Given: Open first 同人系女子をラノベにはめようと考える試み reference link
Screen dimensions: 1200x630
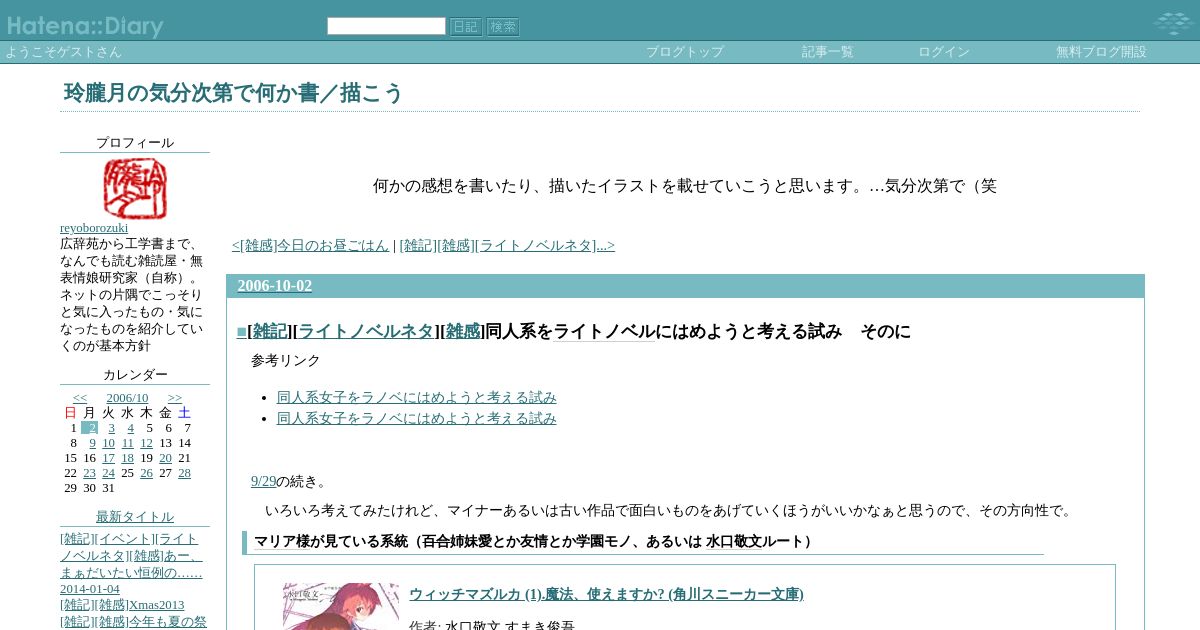Looking at the screenshot, I should 417,397.
